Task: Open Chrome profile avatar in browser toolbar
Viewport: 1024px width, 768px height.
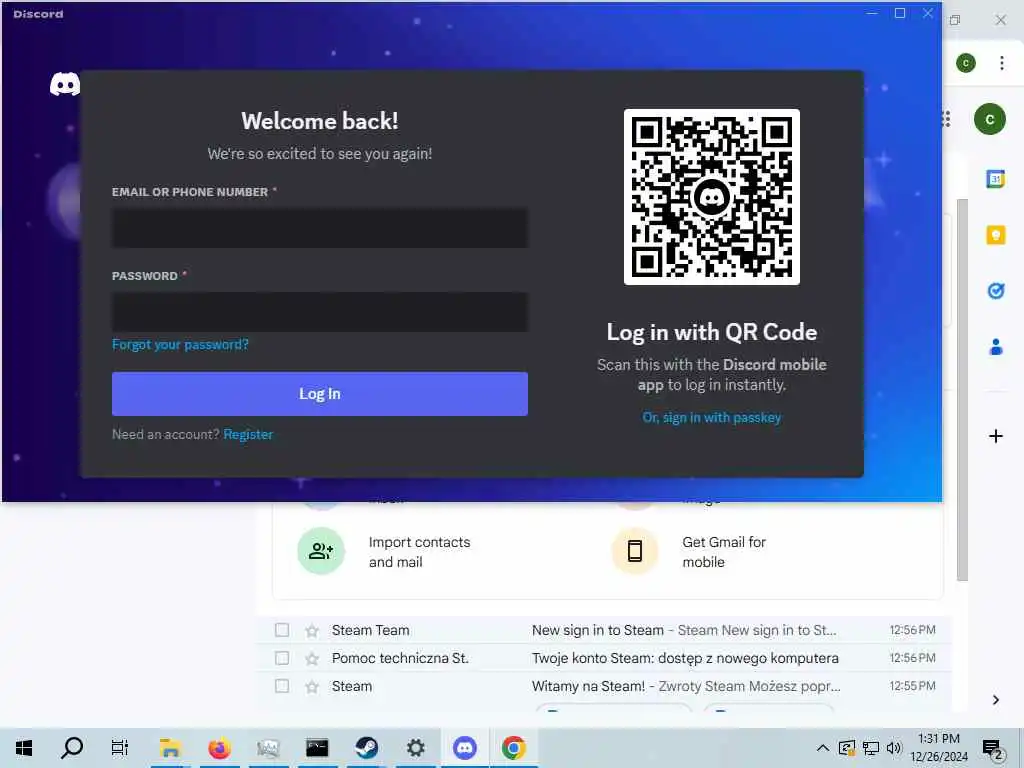Action: [965, 63]
